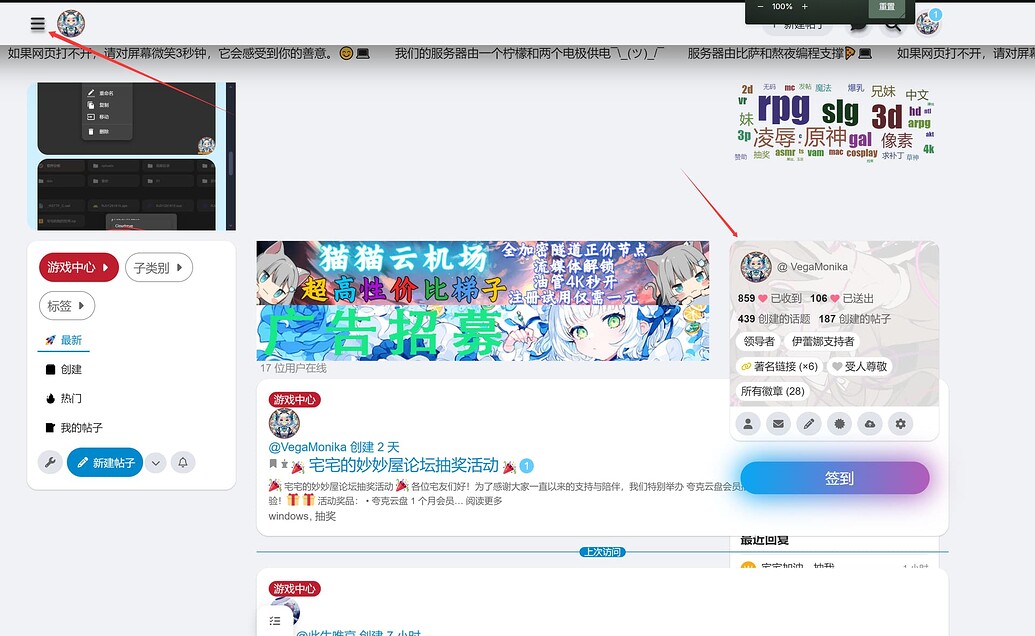Click the plus zoom-in button in zoom popup
The height and width of the screenshot is (636, 1035).
(x=805, y=6)
